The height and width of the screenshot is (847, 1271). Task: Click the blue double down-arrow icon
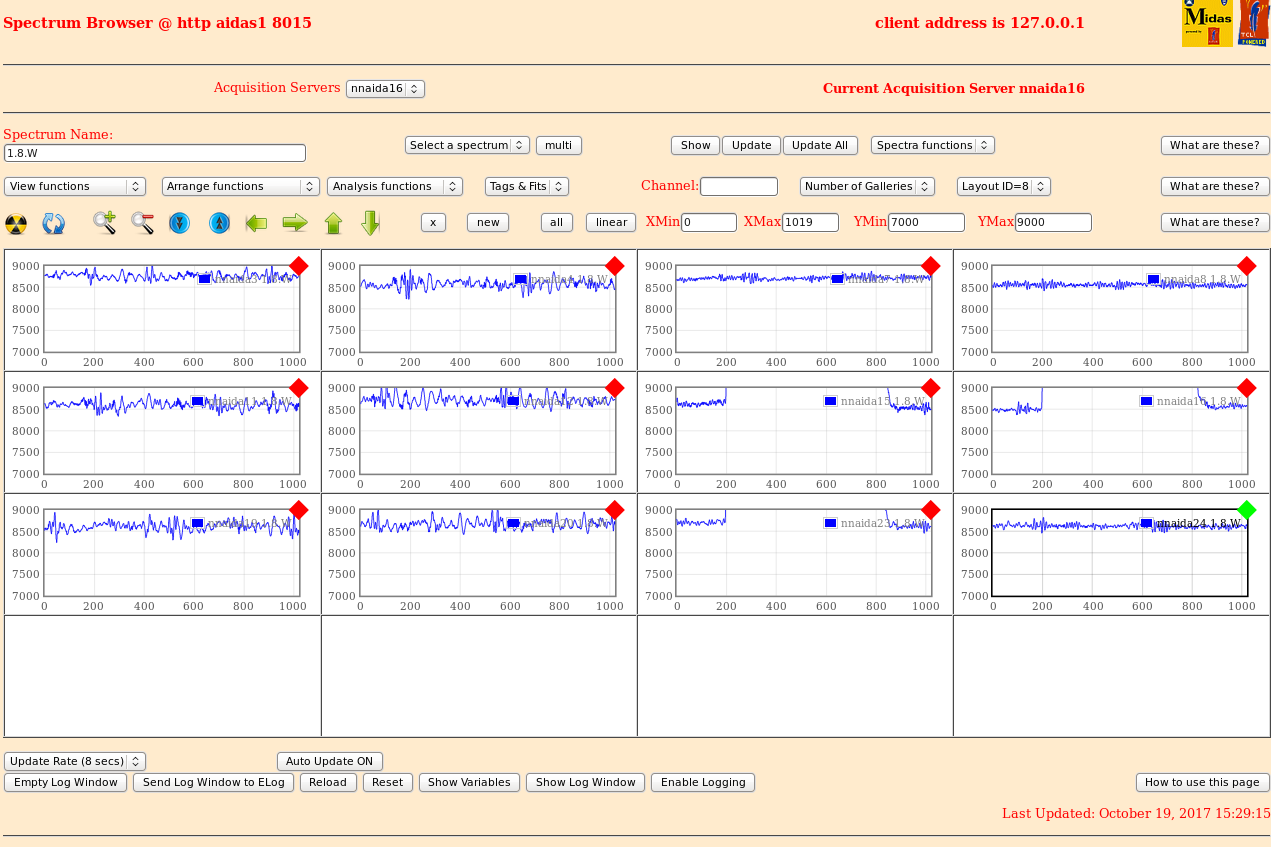pos(180,223)
